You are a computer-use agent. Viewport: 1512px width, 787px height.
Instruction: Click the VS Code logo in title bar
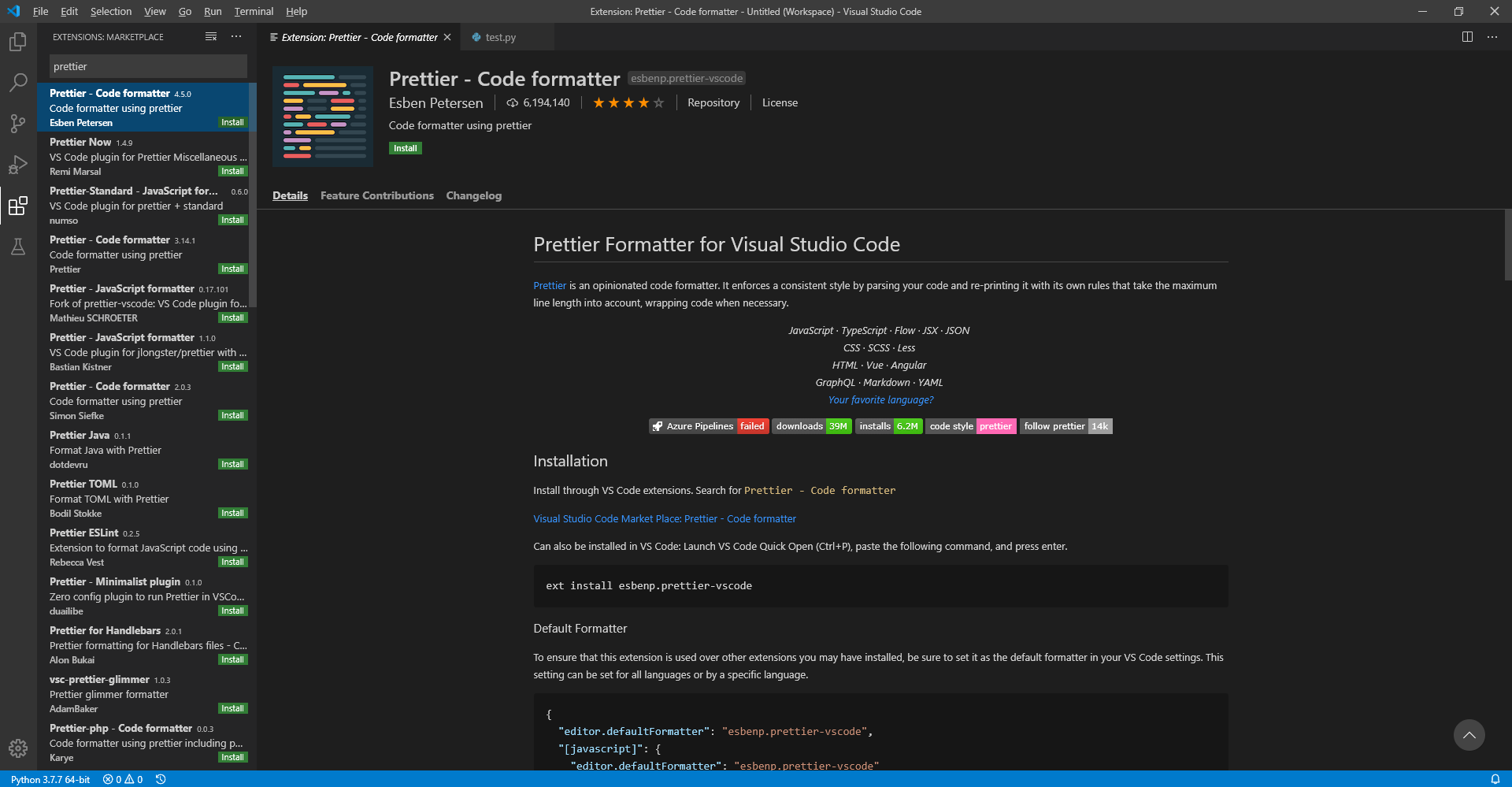pyautogui.click(x=13, y=11)
